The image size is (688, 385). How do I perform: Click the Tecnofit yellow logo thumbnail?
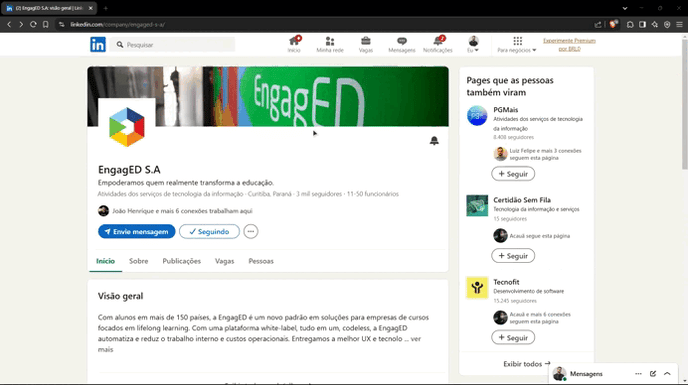[x=477, y=288]
